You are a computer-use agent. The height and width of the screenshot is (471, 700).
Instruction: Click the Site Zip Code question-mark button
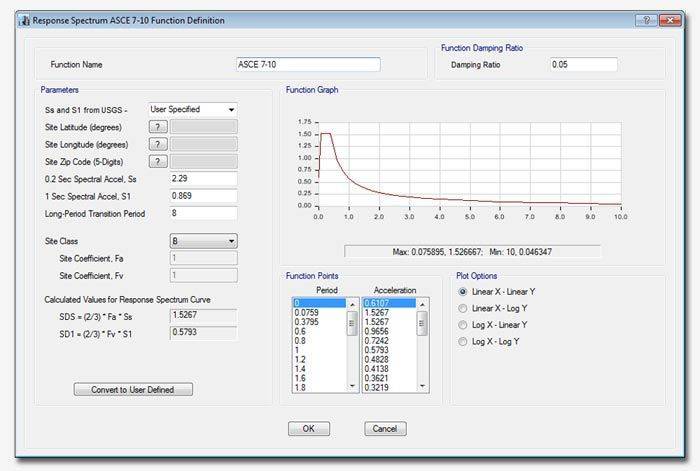(158, 161)
